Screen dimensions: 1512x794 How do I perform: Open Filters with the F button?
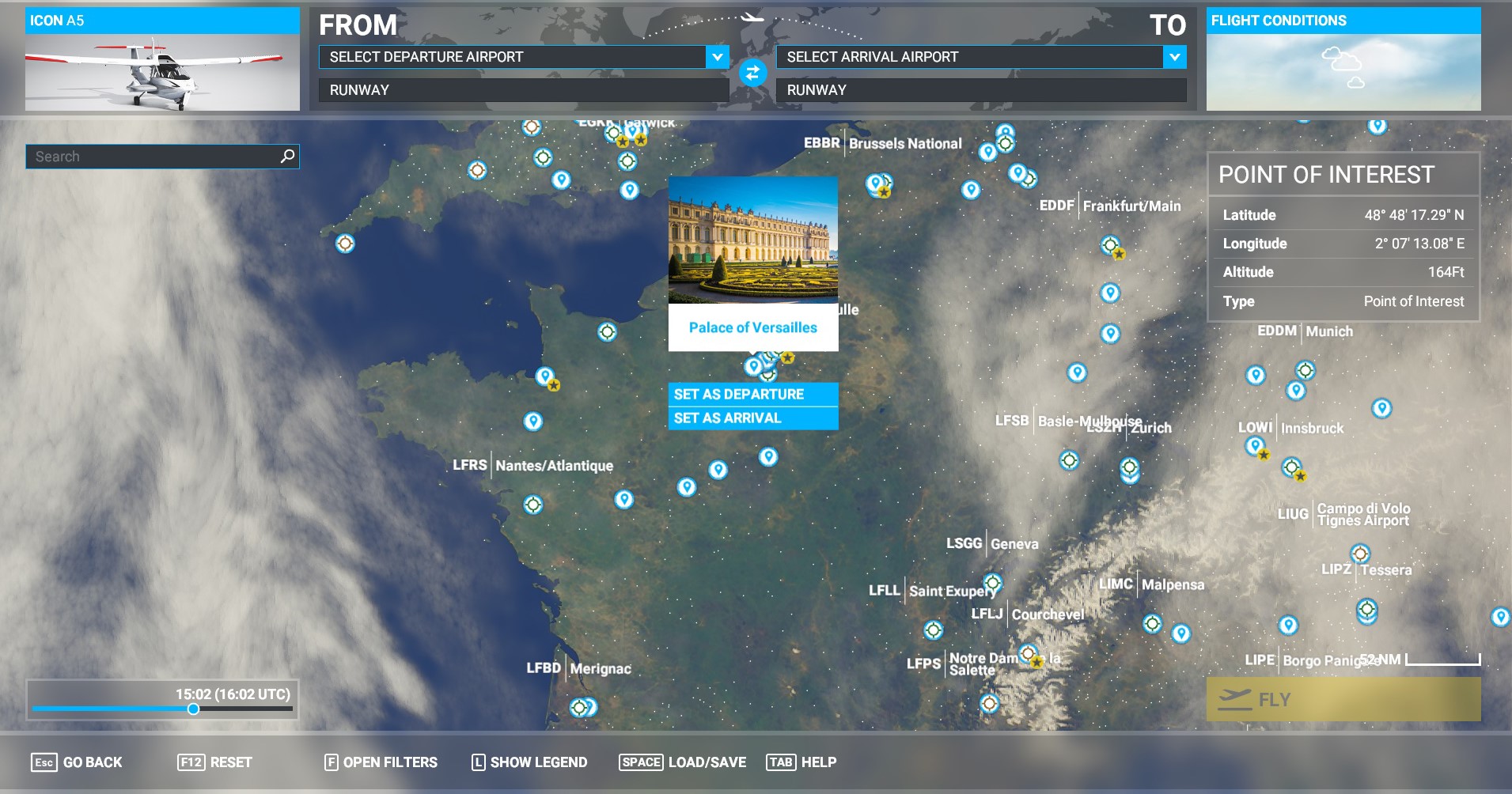[381, 762]
